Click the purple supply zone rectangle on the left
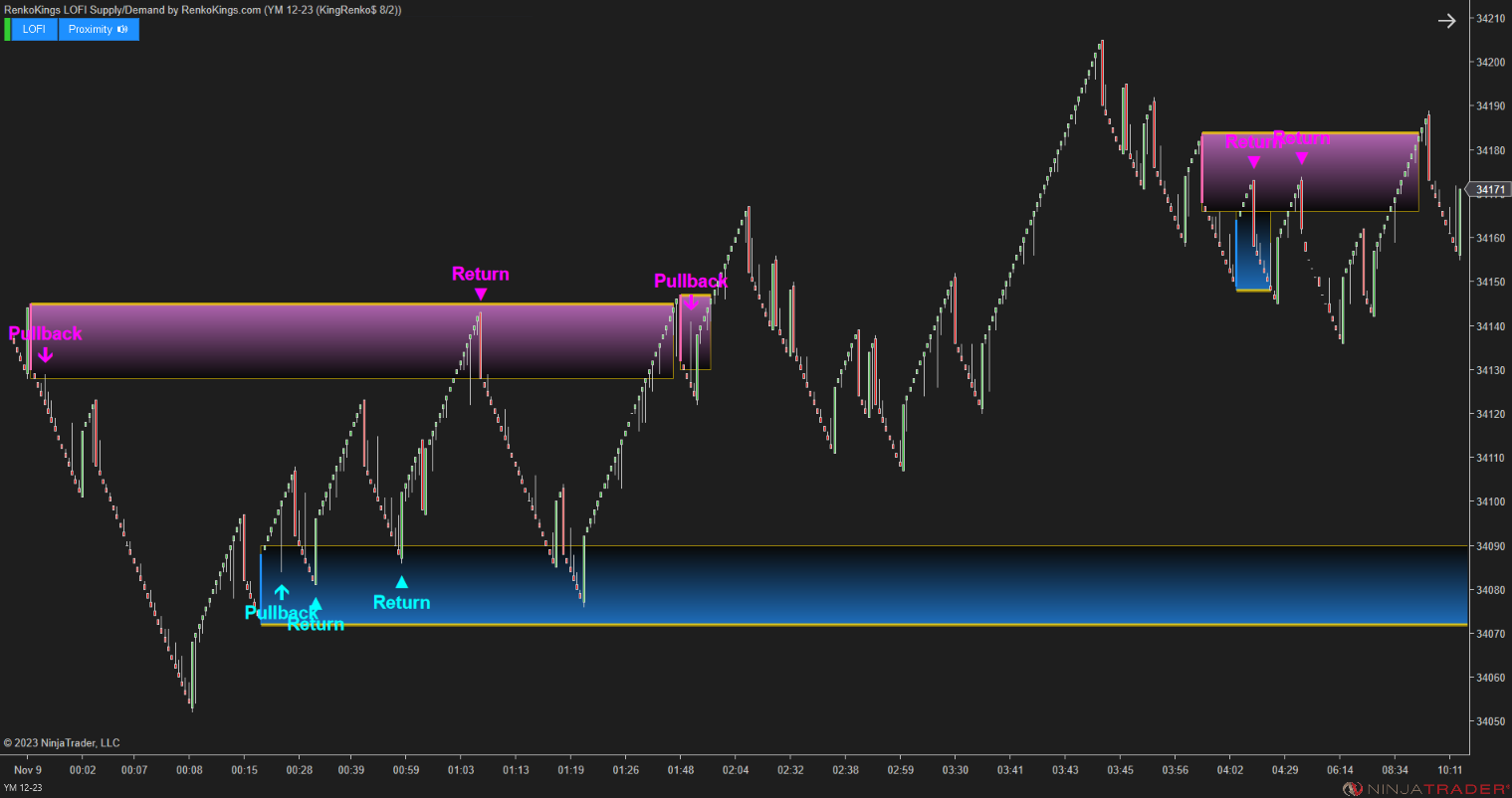Viewport: 1512px width, 798px height. 299,338
